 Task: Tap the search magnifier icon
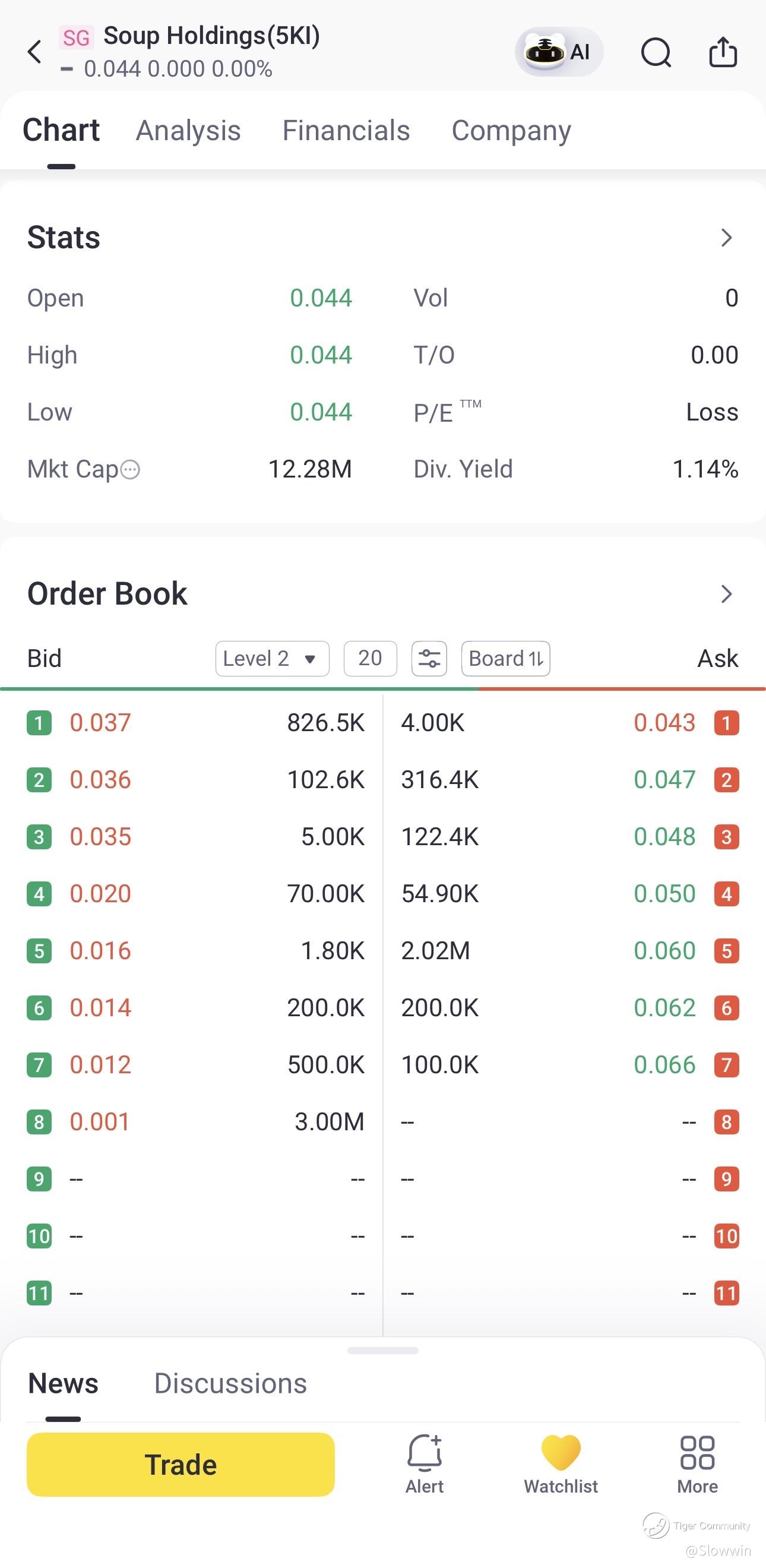[656, 52]
